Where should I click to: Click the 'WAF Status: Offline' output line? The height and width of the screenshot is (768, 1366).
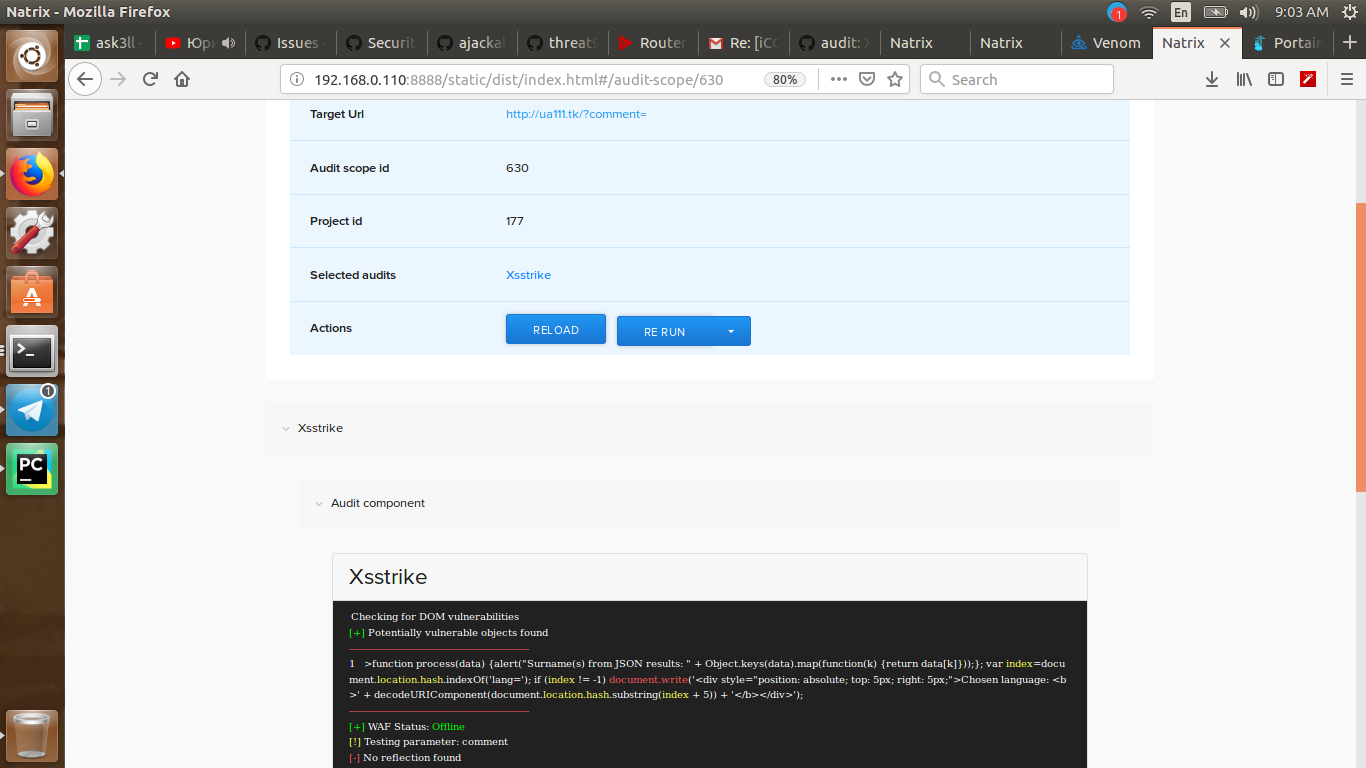click(407, 727)
